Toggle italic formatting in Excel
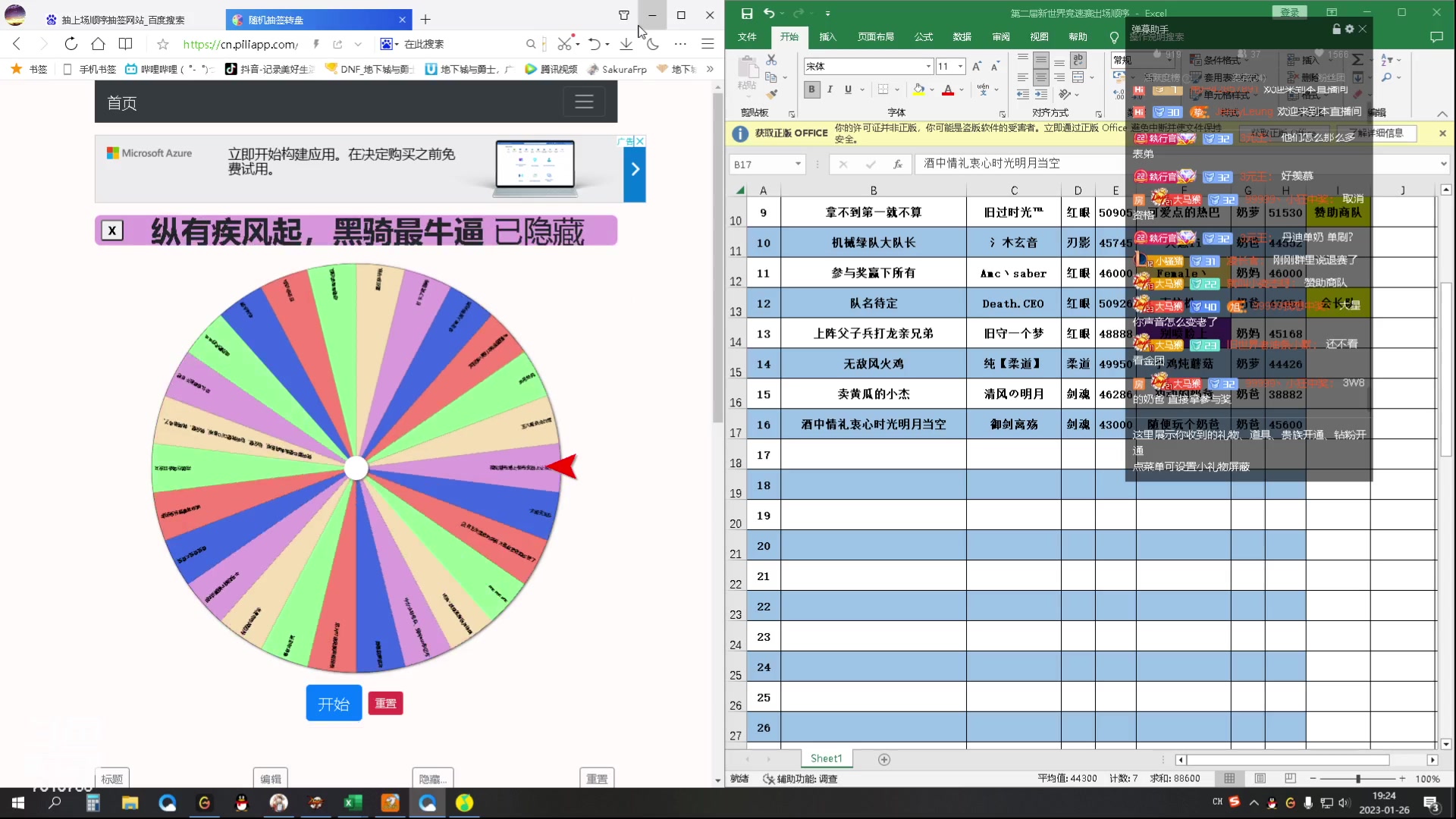 830,89
